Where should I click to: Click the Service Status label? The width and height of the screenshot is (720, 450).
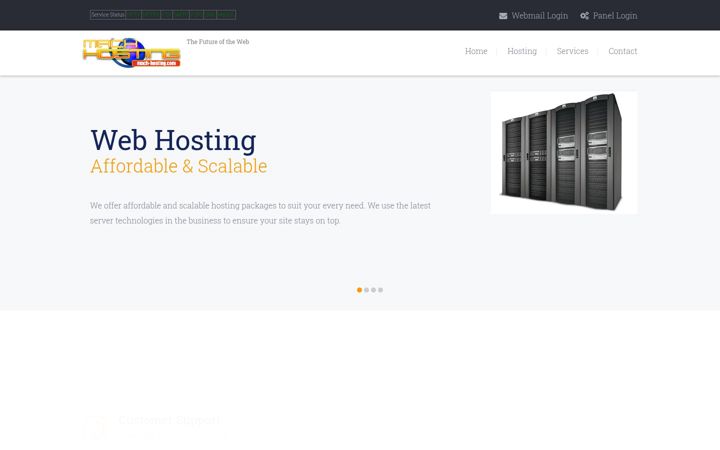(x=108, y=15)
